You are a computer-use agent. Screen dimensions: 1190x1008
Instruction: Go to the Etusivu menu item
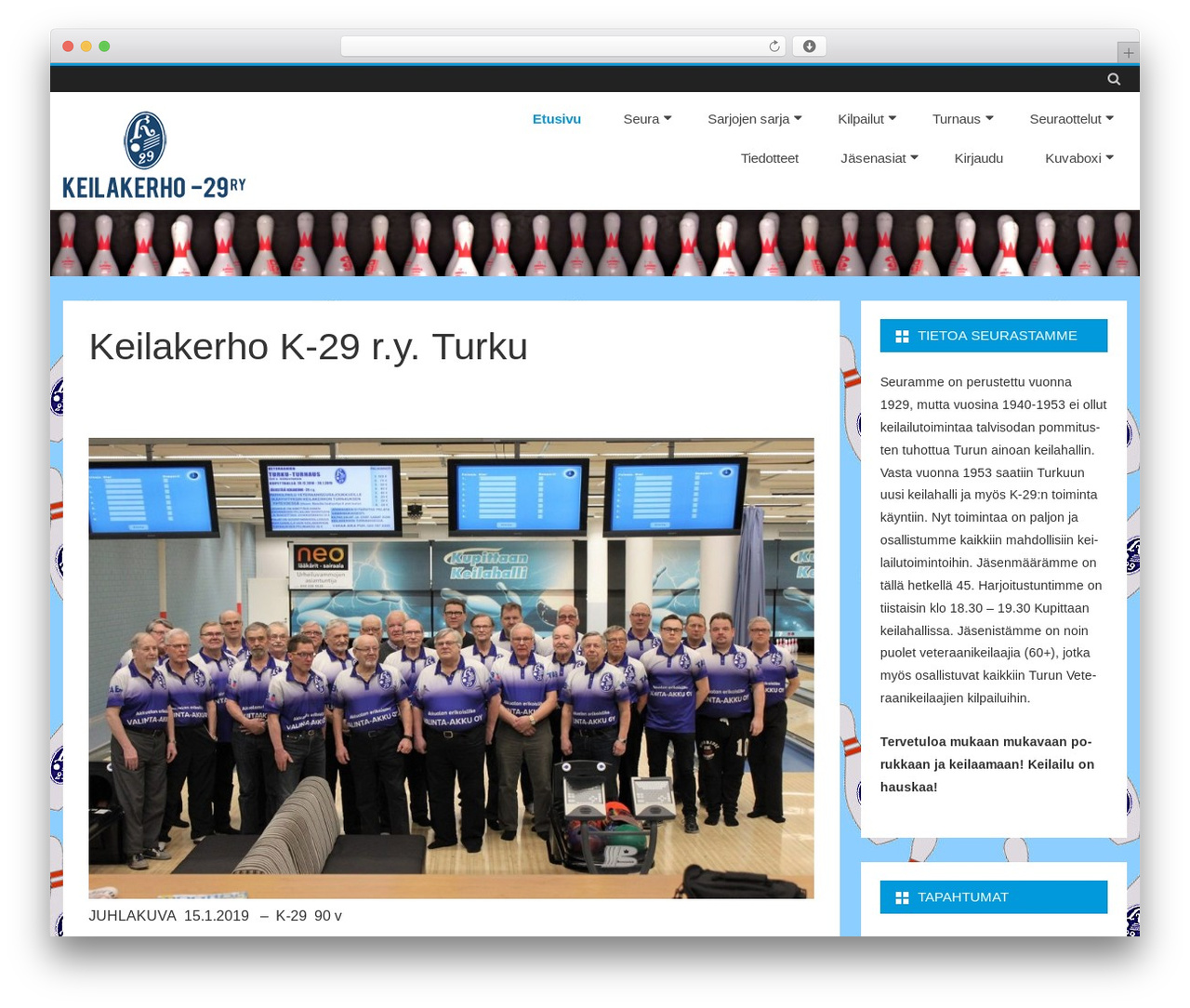tap(557, 119)
